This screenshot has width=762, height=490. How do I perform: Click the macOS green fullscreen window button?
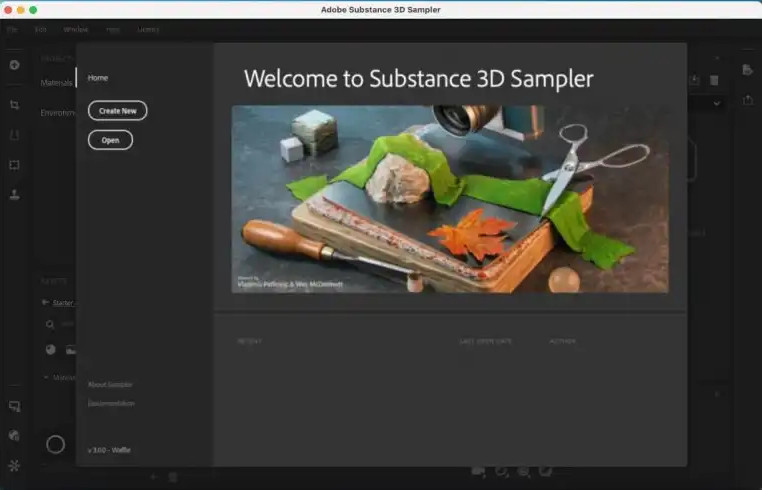click(33, 10)
